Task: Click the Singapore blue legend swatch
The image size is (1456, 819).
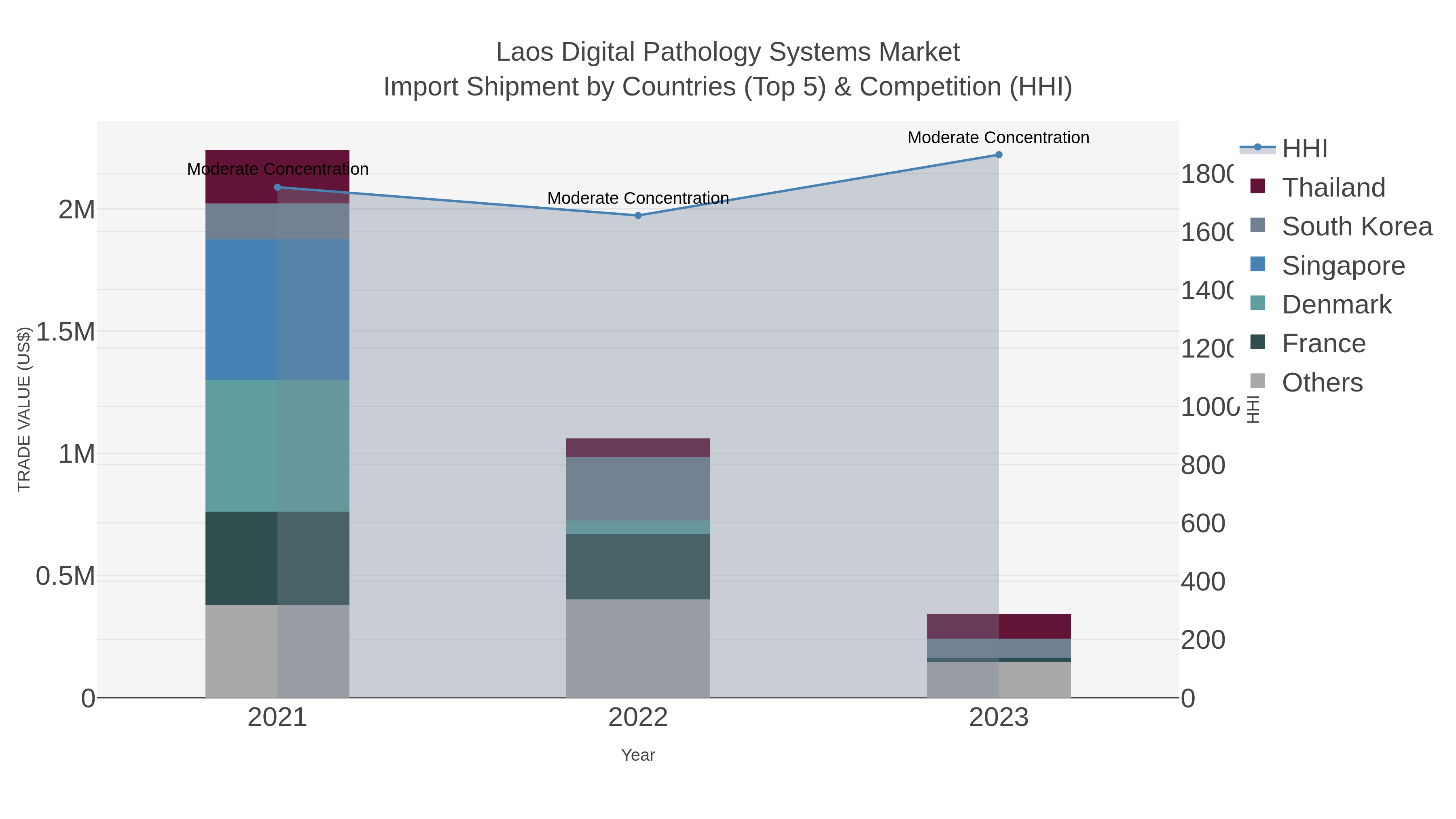Action: pos(1257,263)
